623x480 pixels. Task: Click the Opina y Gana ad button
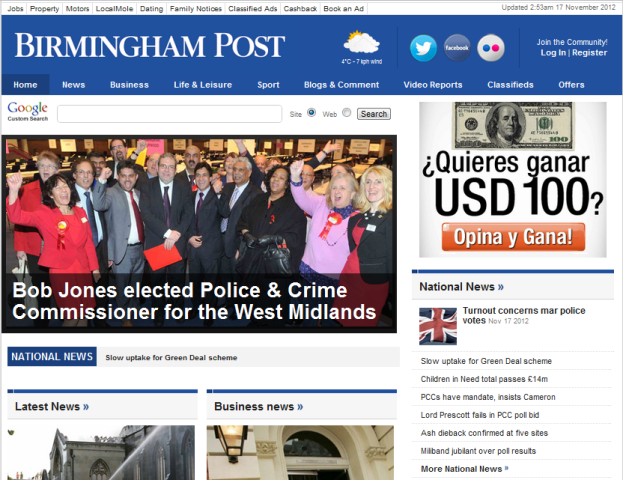tap(513, 237)
